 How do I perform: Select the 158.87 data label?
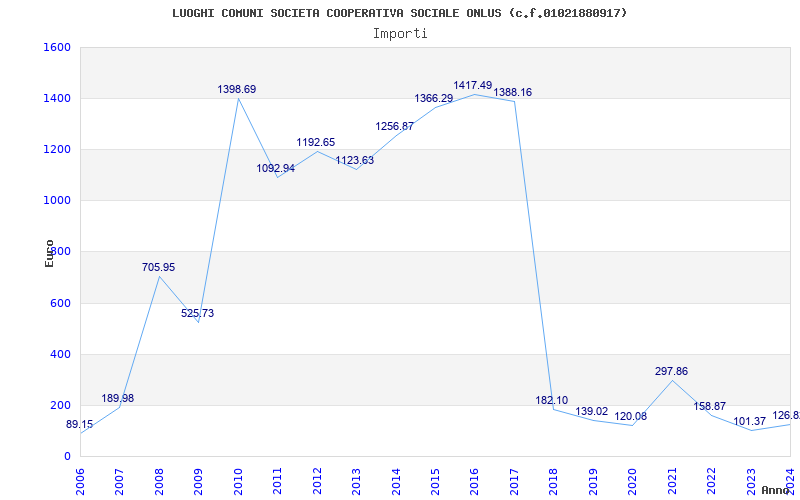pos(710,407)
